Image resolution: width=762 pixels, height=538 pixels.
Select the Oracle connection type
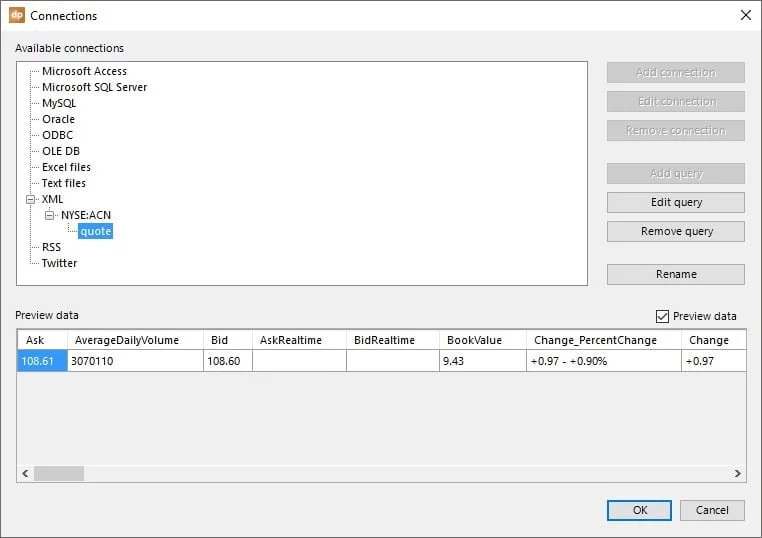coord(58,119)
